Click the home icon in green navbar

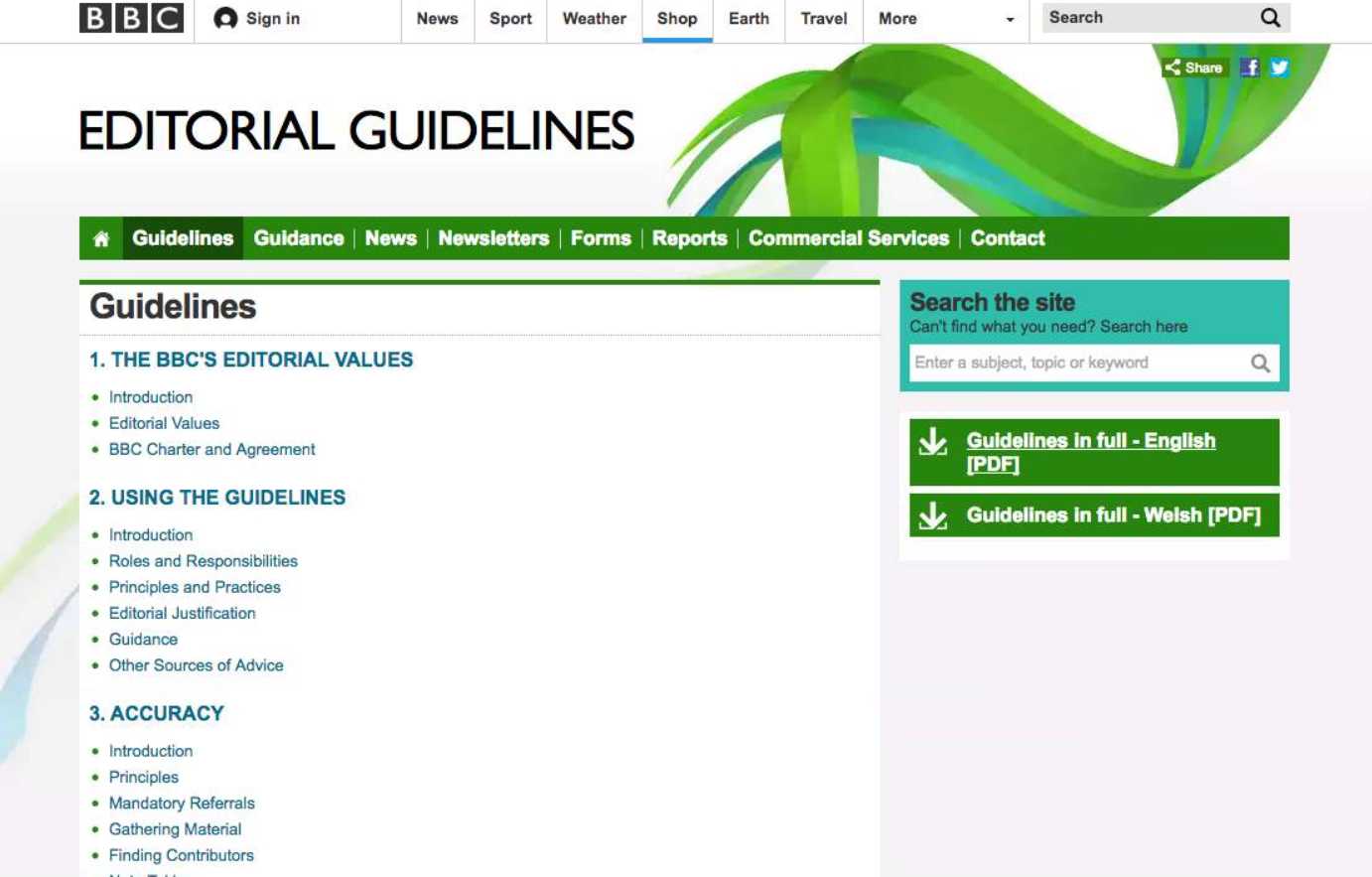(100, 239)
